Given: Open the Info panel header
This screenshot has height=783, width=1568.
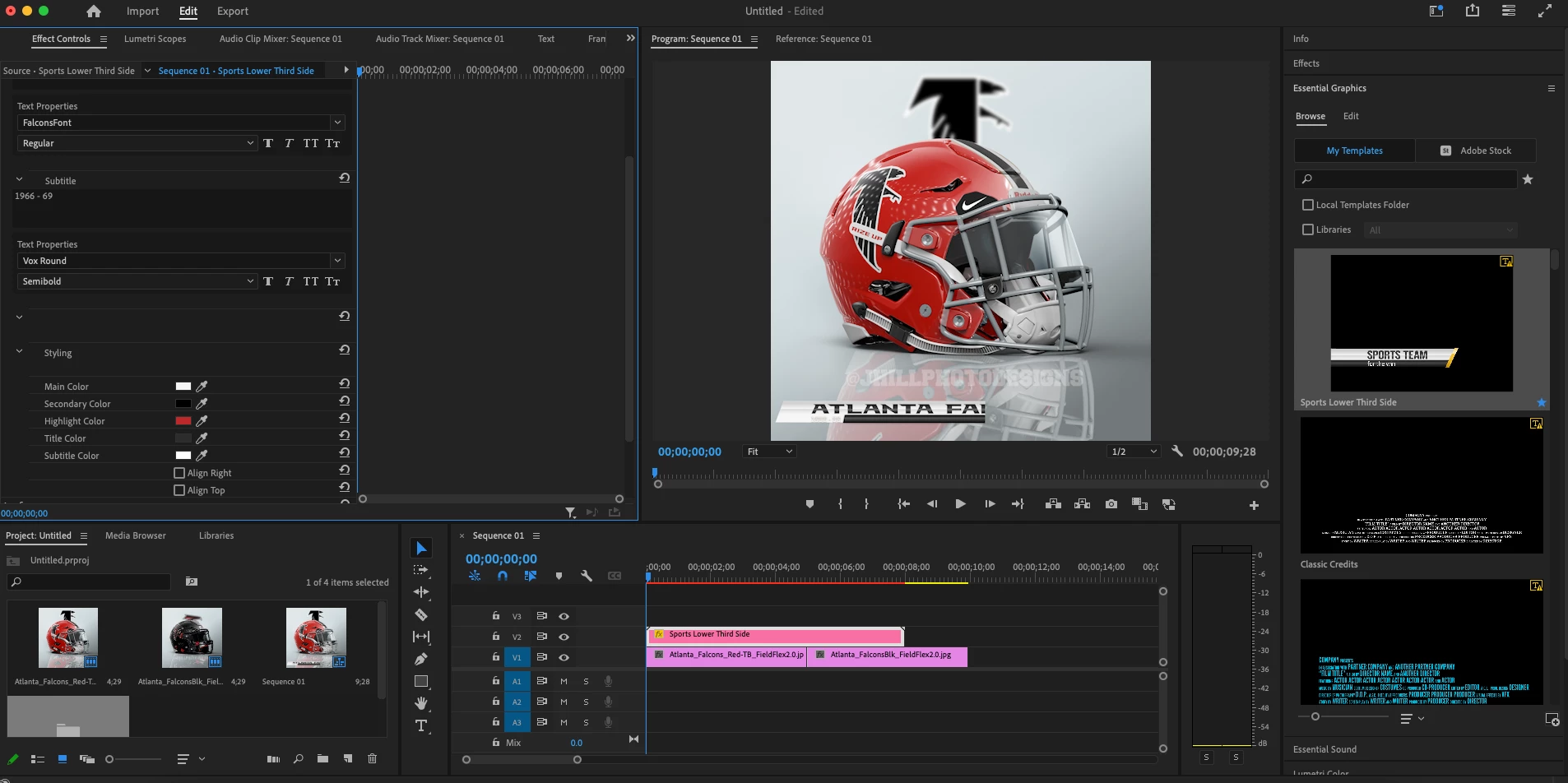Looking at the screenshot, I should point(1301,39).
